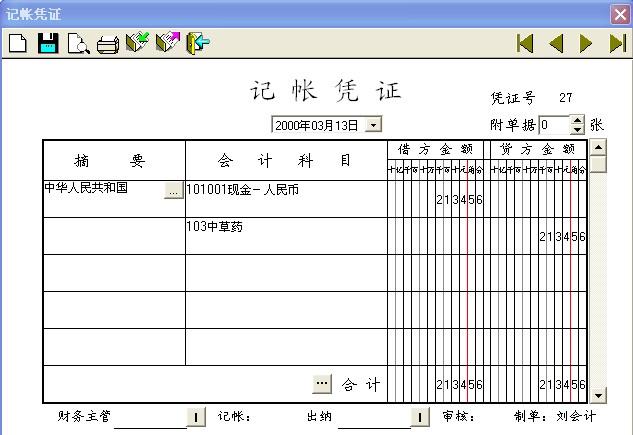Image resolution: width=633 pixels, height=435 pixels.
Task: Exit via the door arrow icon
Action: (x=198, y=43)
